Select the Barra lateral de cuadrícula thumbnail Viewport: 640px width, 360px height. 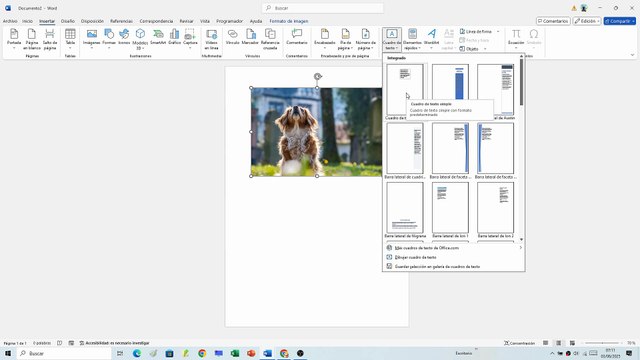[405, 149]
